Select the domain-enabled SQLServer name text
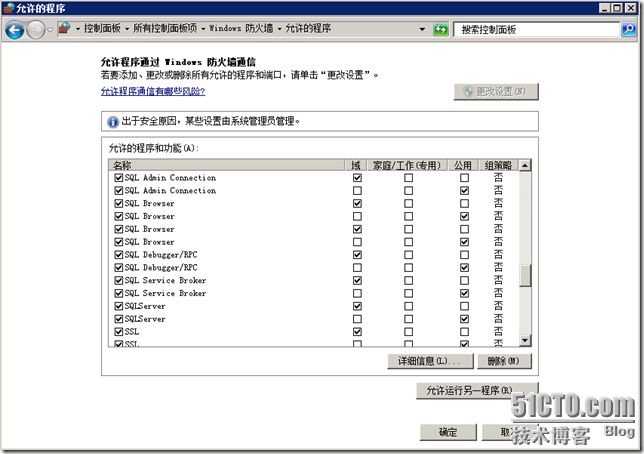 pos(145,306)
